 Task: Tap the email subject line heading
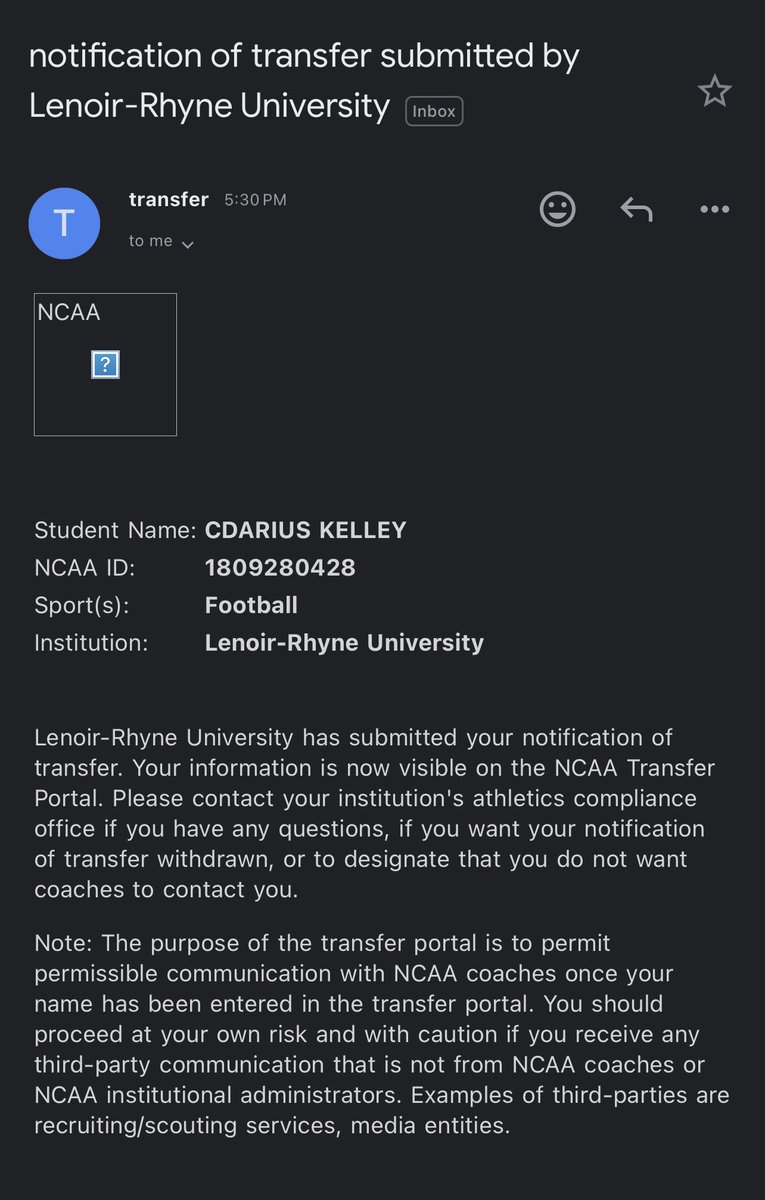[304, 80]
